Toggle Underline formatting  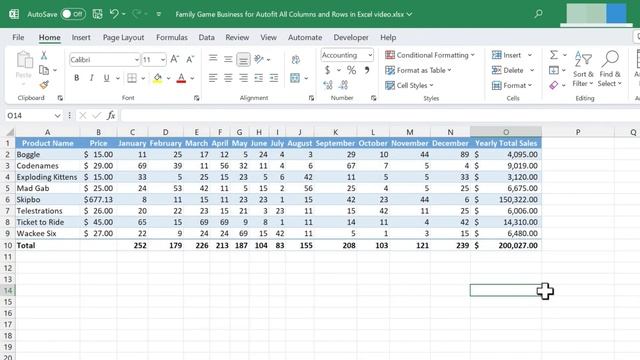(107, 78)
